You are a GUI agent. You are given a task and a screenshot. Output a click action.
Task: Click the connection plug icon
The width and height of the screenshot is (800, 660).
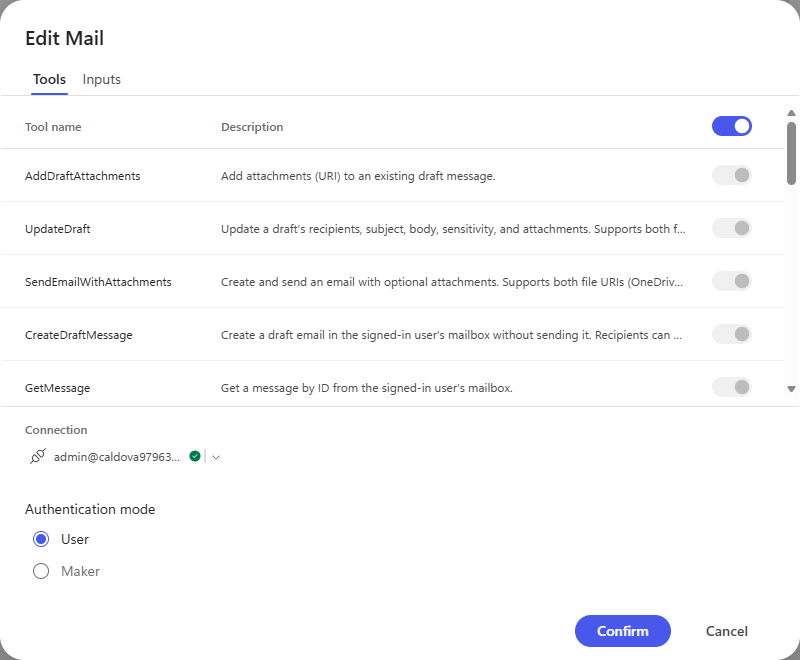pyautogui.click(x=38, y=456)
